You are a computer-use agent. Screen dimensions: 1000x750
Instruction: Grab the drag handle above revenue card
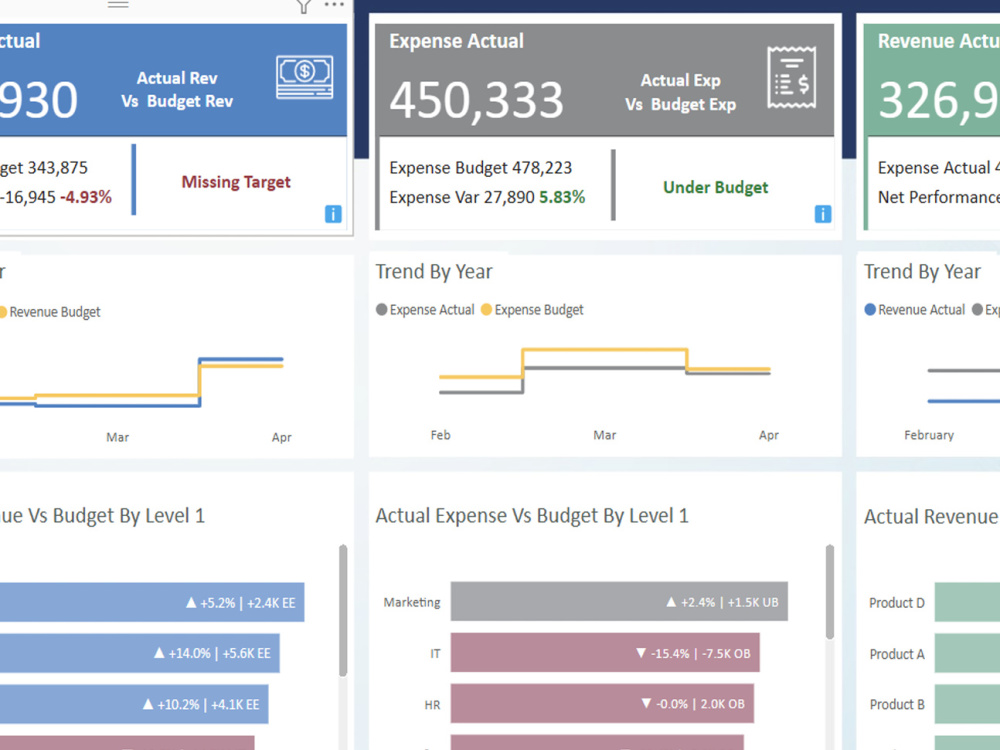click(x=118, y=4)
